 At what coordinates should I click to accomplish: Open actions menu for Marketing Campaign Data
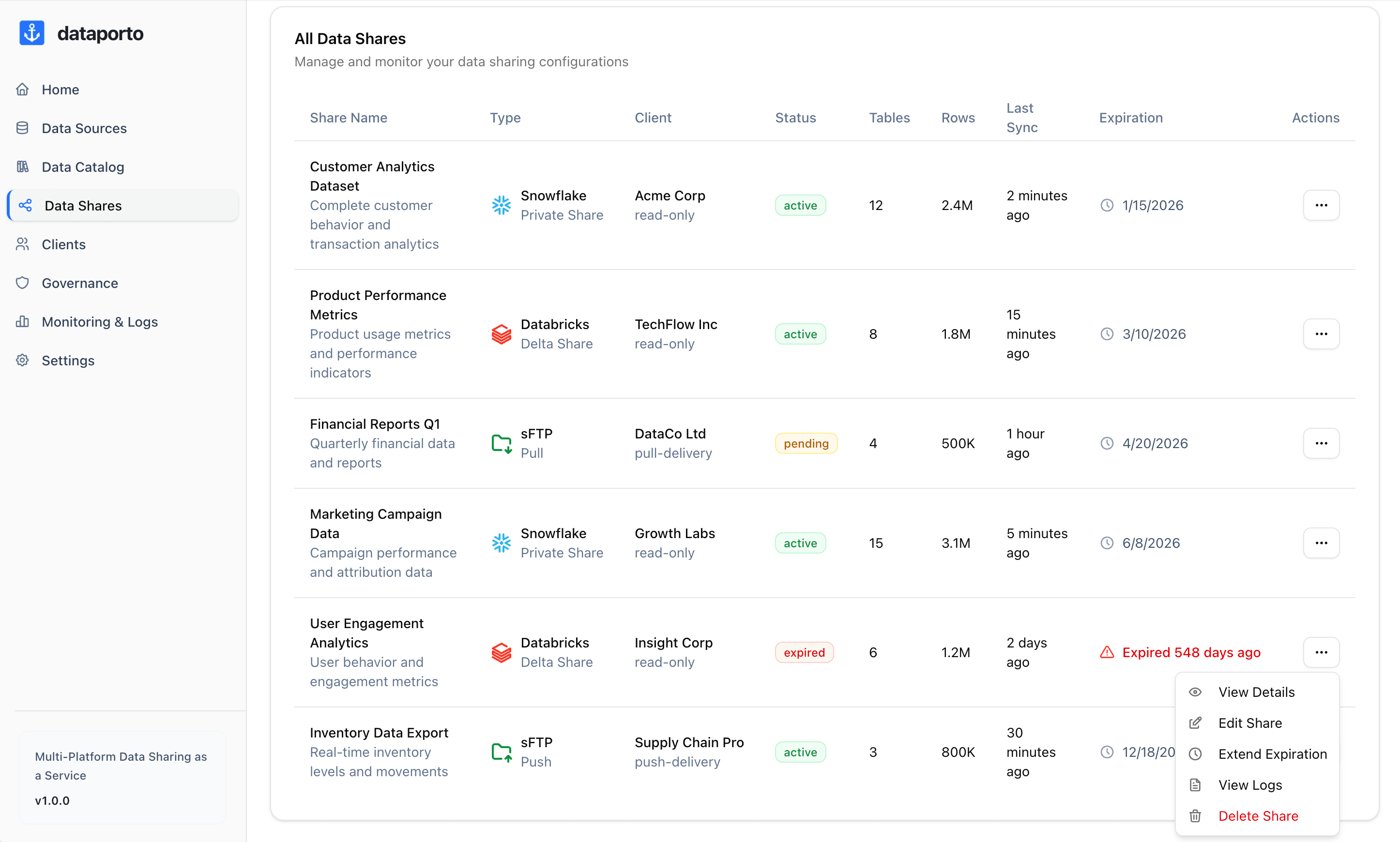[x=1321, y=542]
